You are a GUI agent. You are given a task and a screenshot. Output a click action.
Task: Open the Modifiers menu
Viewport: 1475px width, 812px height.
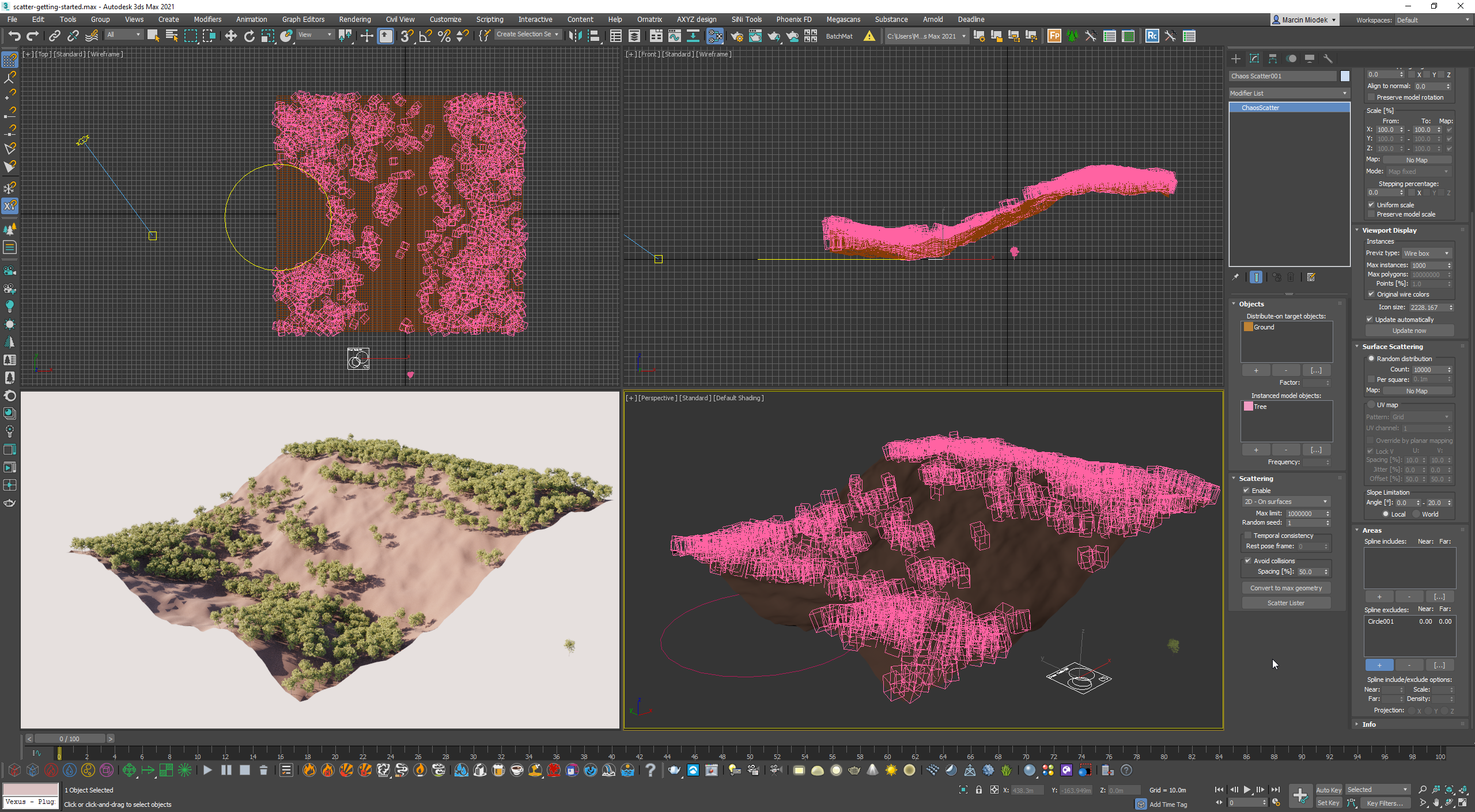(x=207, y=20)
